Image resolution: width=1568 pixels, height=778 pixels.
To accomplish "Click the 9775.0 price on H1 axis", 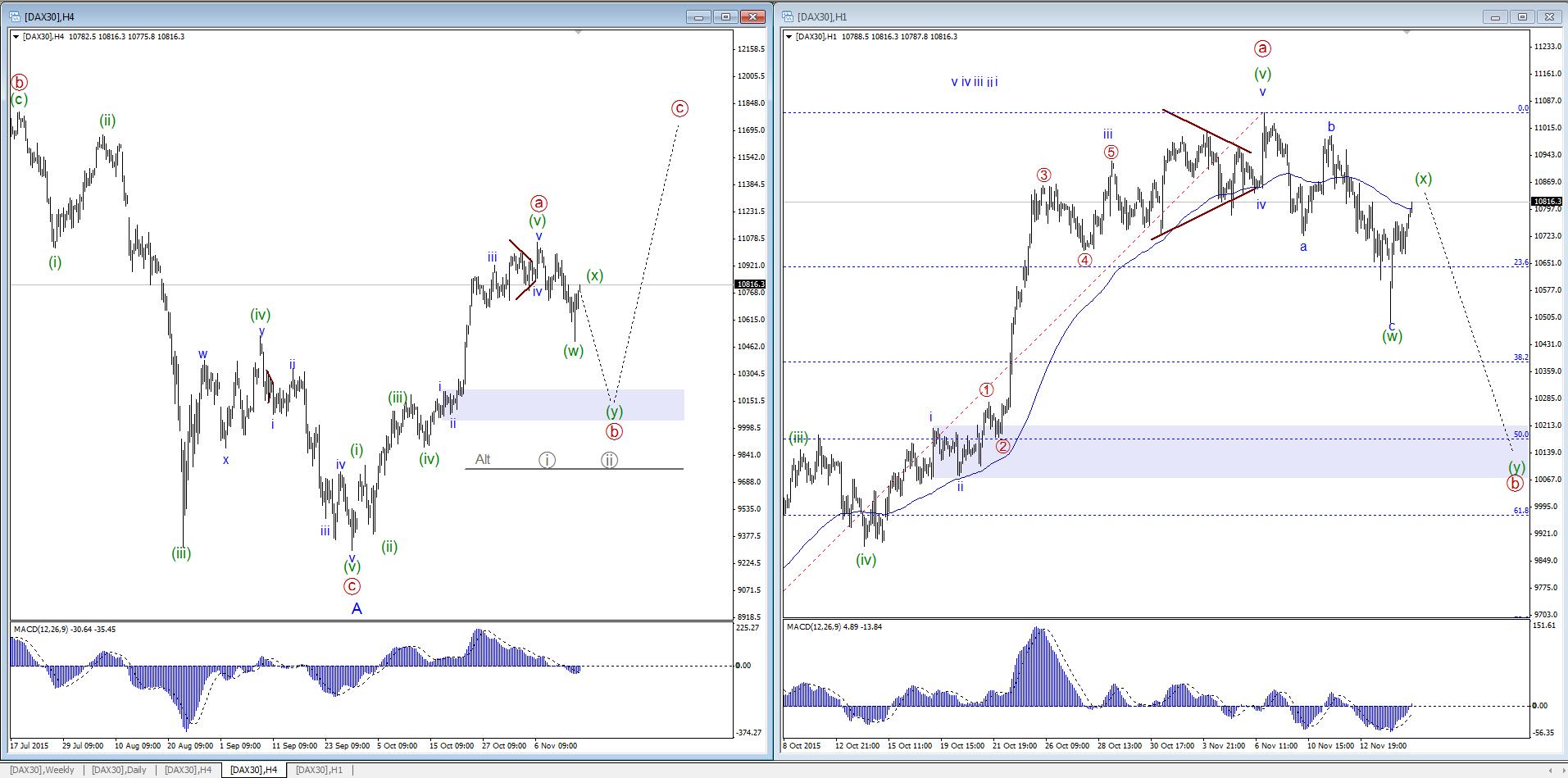I will 1547,588.
